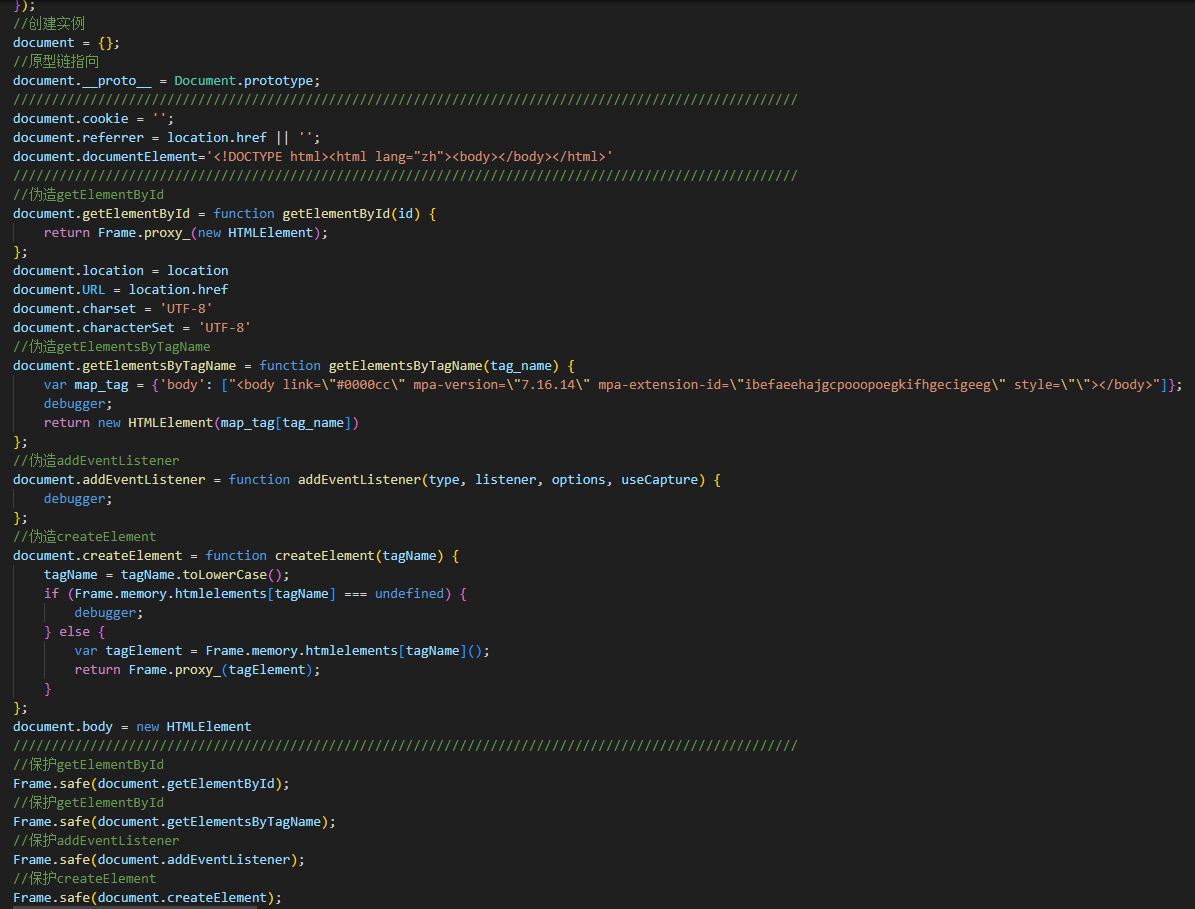Click return new HTMLElement(map_tag[tag_name]) line
The width and height of the screenshot is (1195, 909).
click(x=200, y=422)
